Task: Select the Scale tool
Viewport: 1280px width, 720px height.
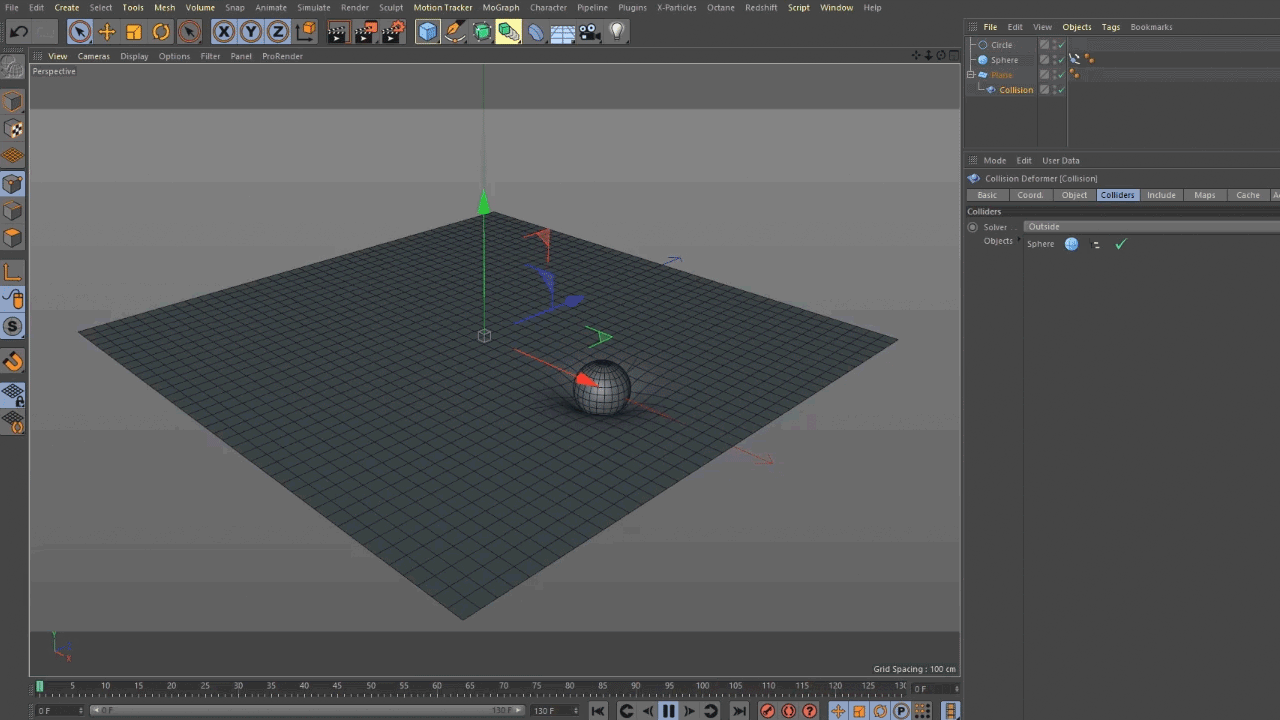Action: [134, 32]
